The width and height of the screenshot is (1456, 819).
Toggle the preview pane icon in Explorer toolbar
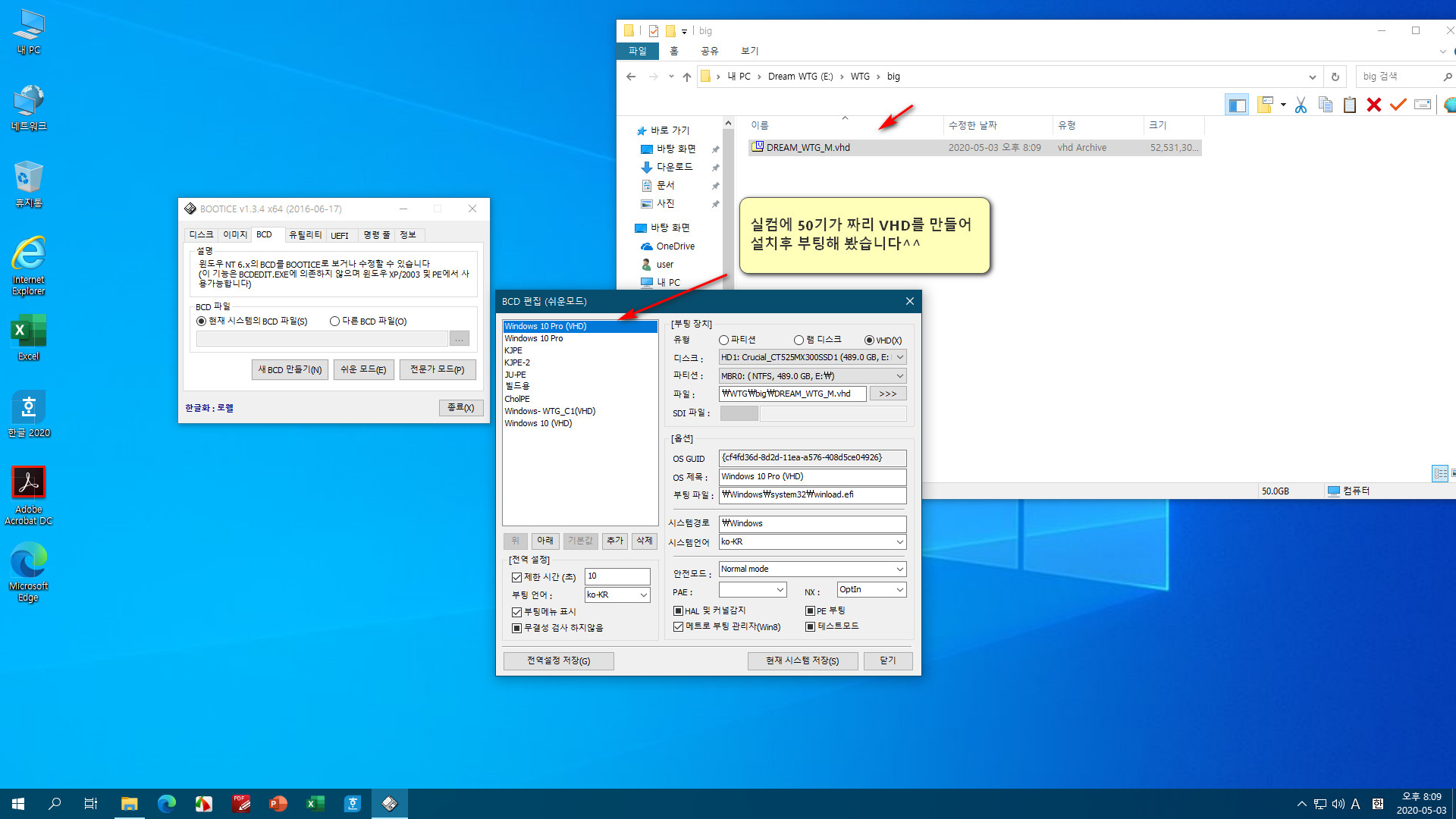(x=1237, y=105)
